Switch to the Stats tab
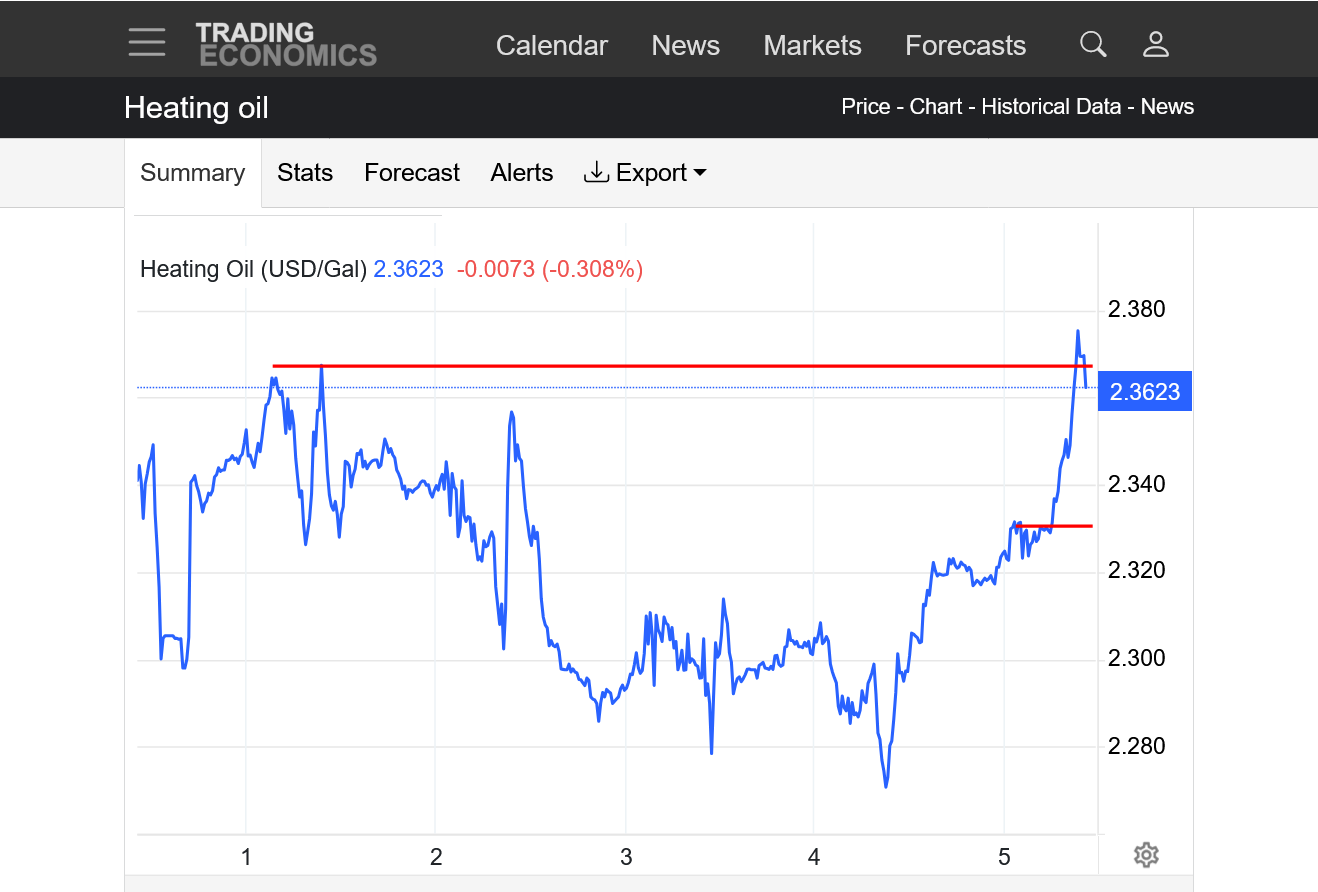 click(x=305, y=173)
